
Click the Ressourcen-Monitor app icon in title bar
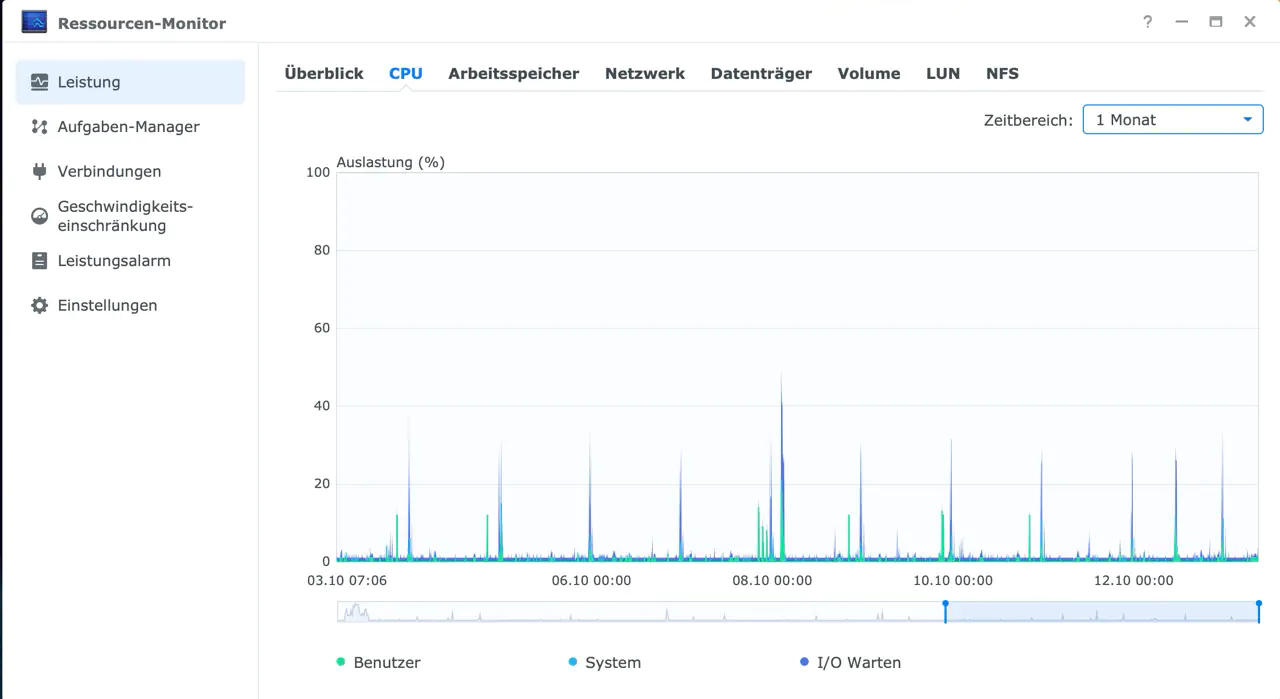(x=34, y=22)
